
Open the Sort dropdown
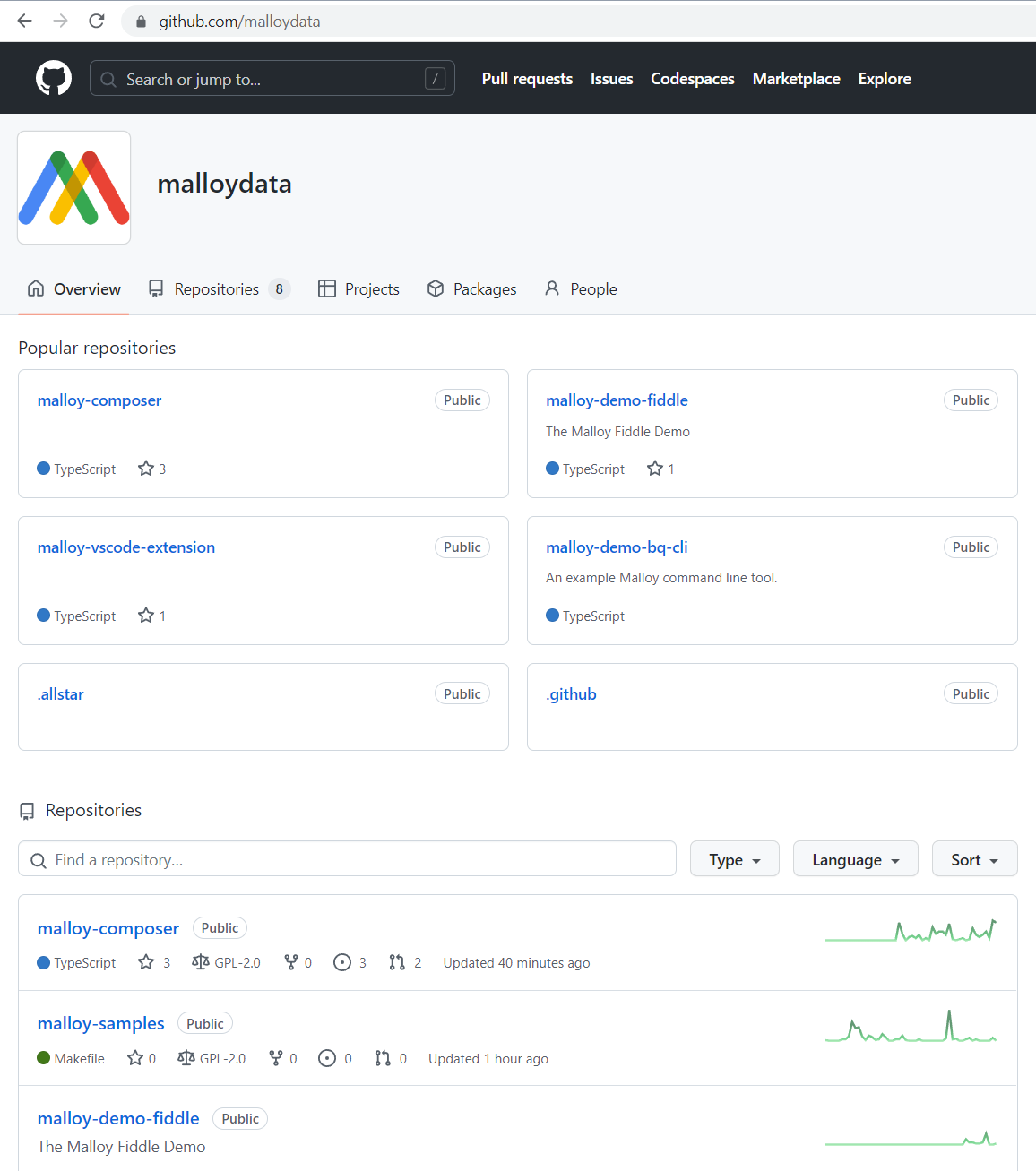(x=974, y=859)
